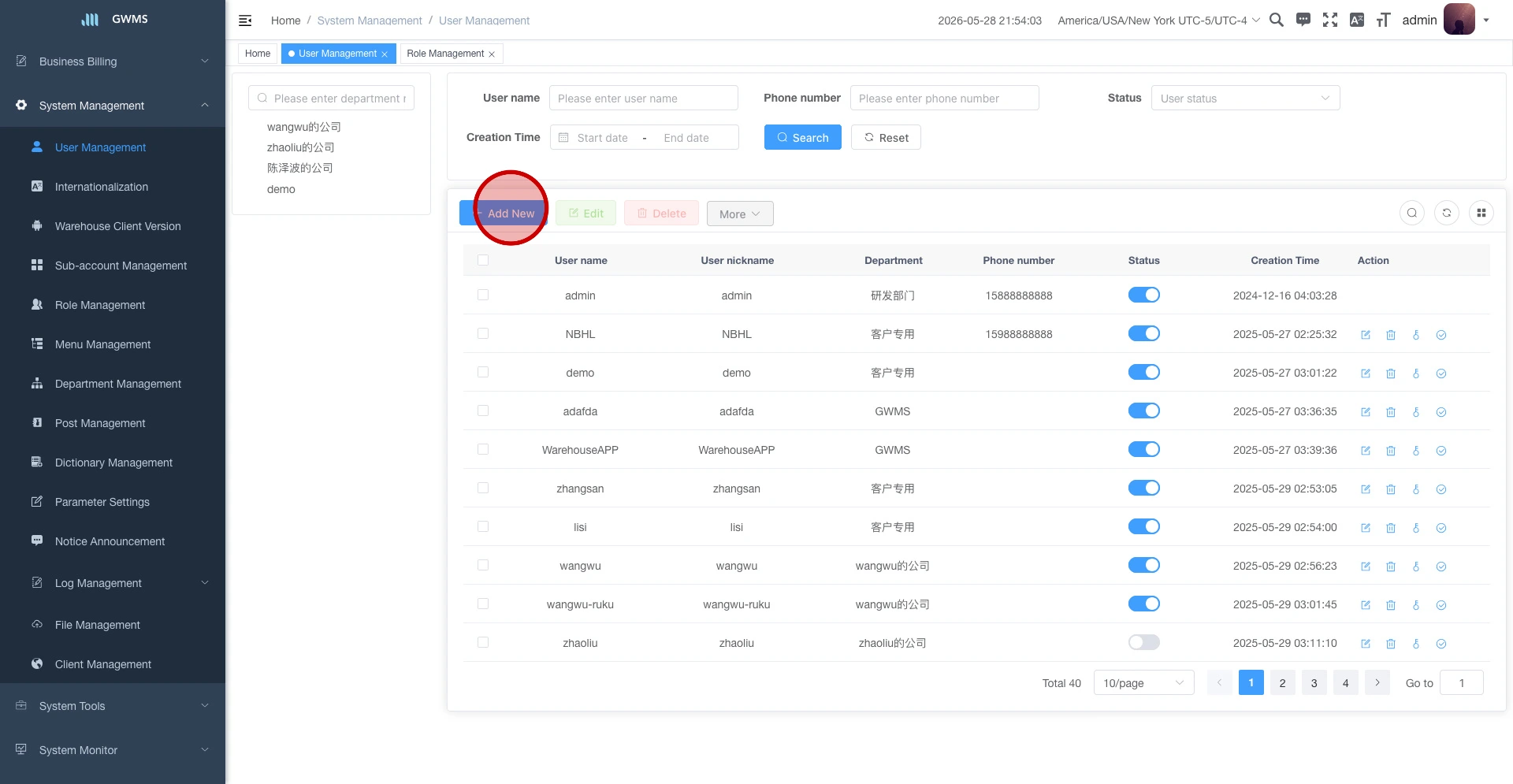The height and width of the screenshot is (784, 1513).
Task: Open Warehouse Client Version in sidebar
Action: pos(113,226)
